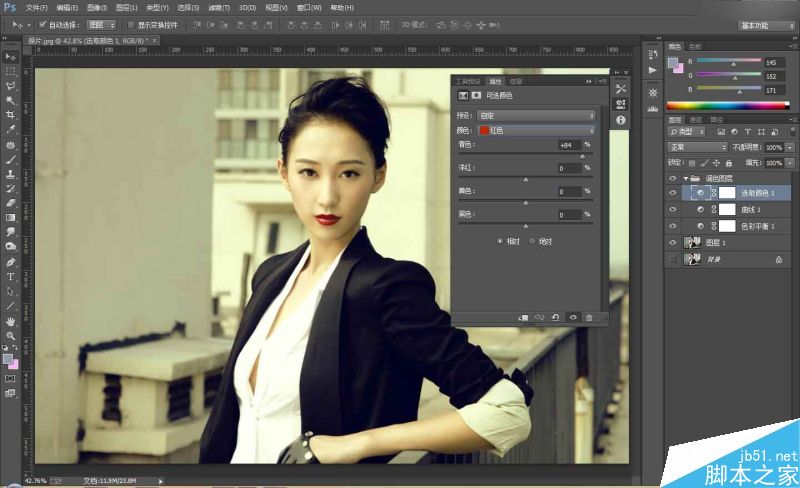The height and width of the screenshot is (488, 800).
Task: Toggle Quick Mask mode in the toolbox
Action: tap(10, 379)
